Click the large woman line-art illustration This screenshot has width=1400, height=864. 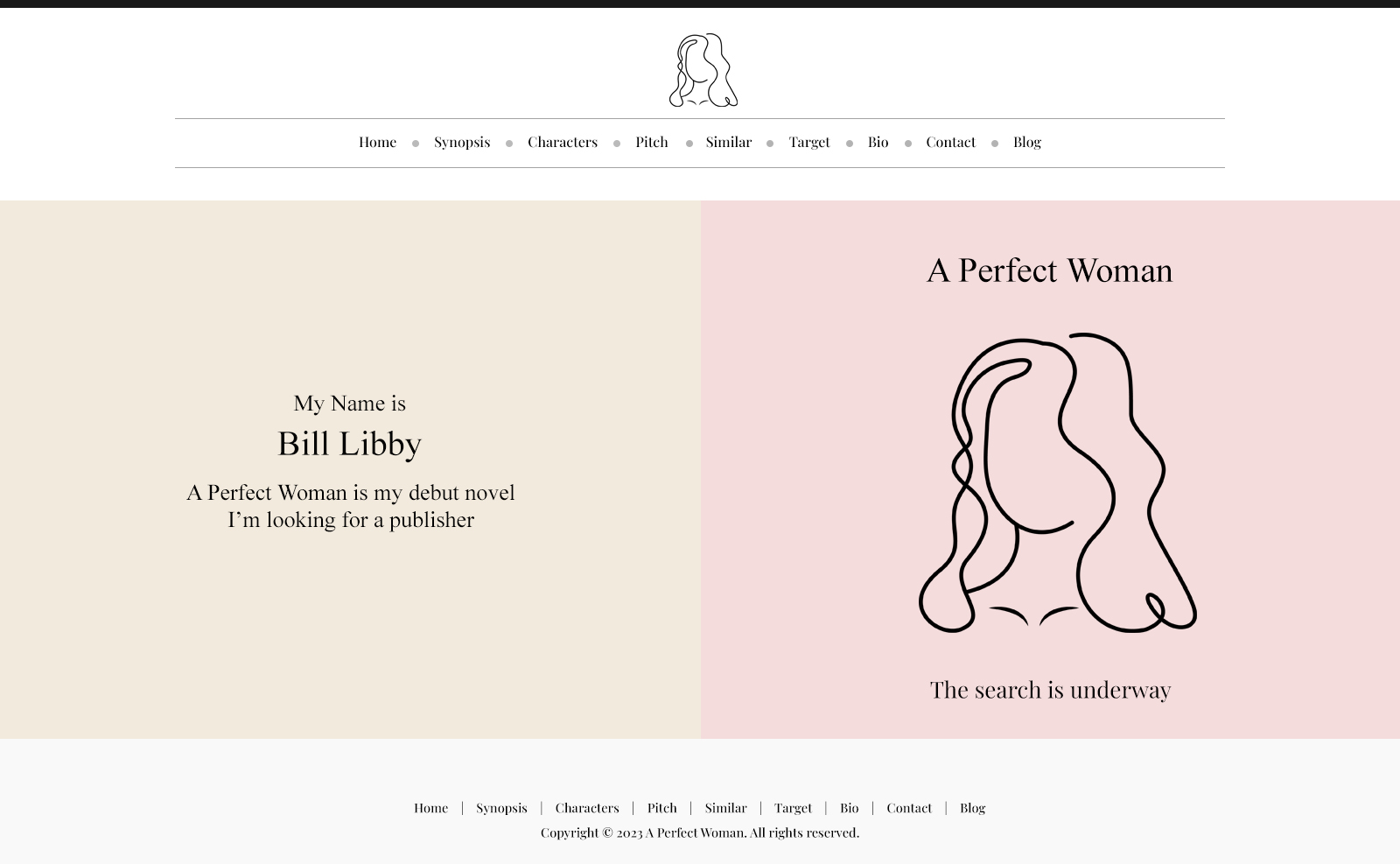1057,482
